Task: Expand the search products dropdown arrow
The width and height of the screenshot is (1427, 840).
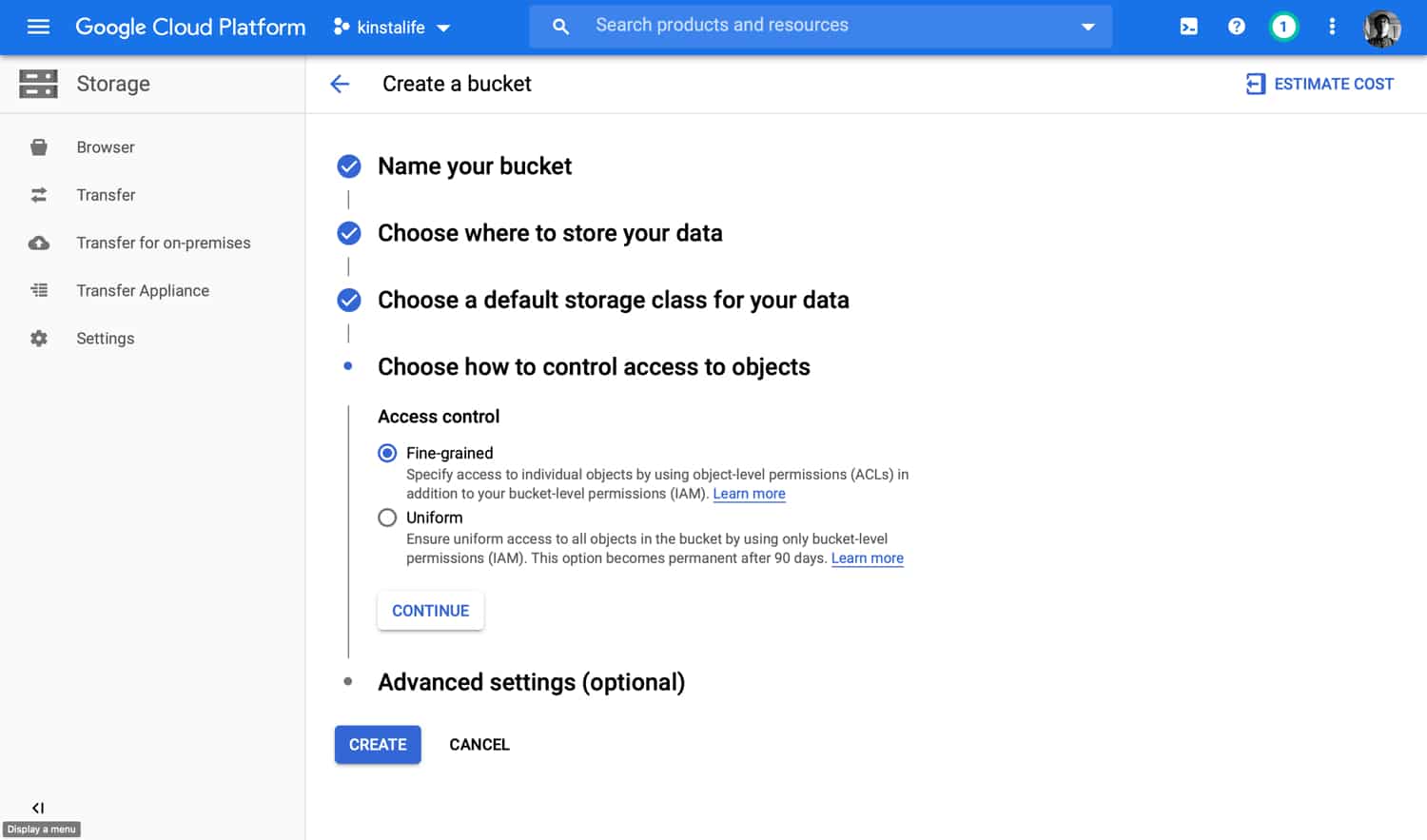Action: pyautogui.click(x=1087, y=27)
